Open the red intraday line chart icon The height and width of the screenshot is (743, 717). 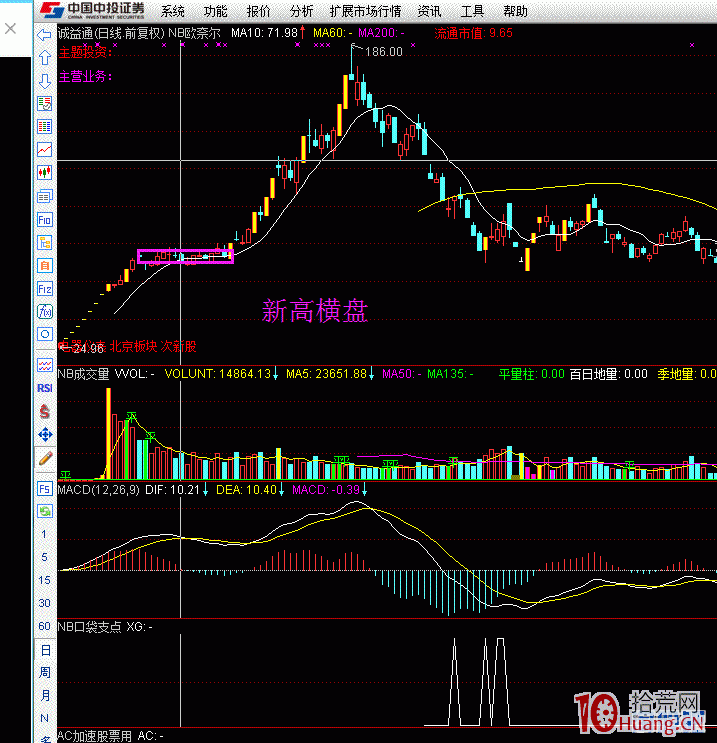click(x=45, y=150)
